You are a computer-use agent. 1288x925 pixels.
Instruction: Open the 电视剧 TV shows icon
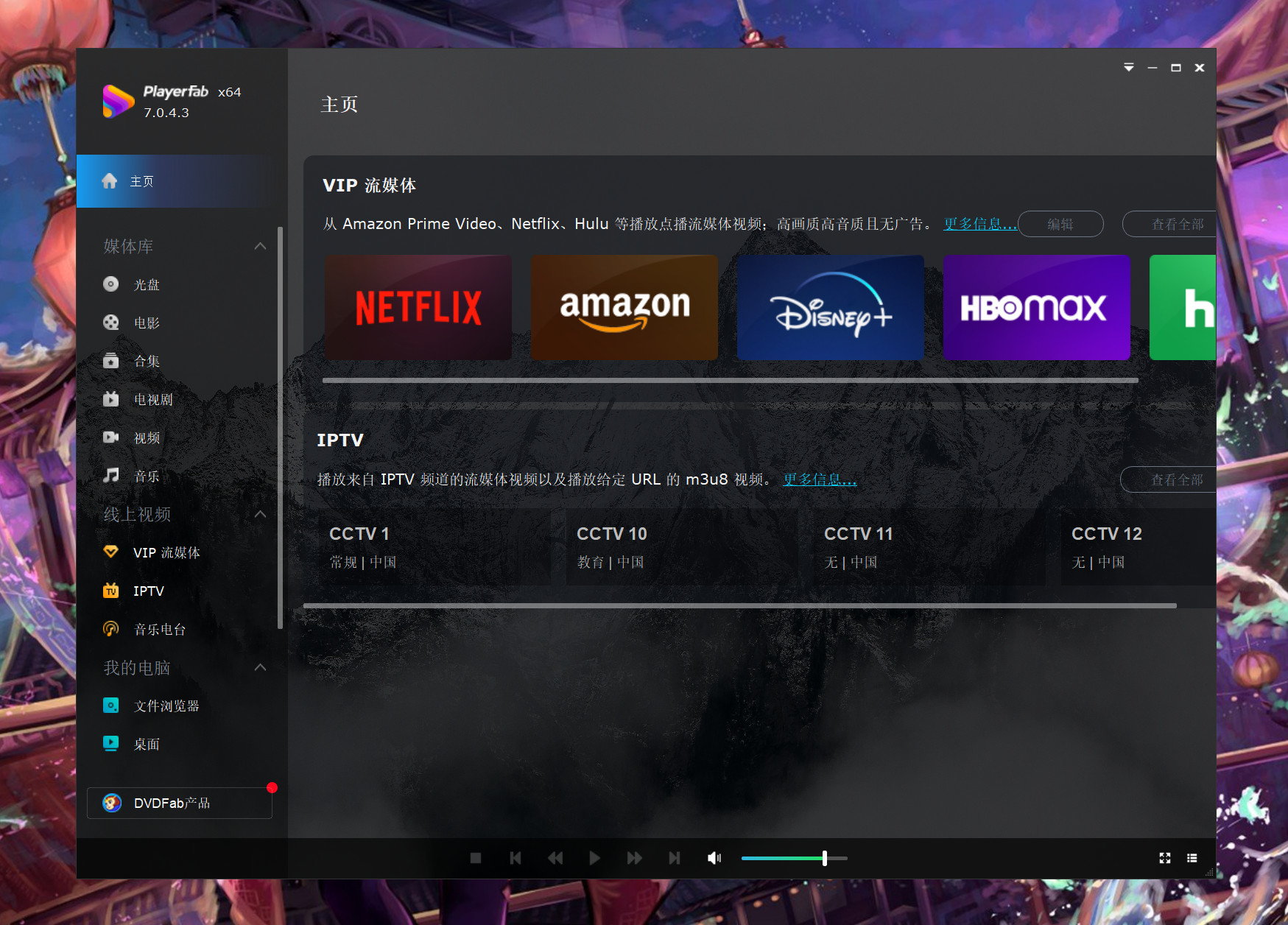(x=111, y=399)
